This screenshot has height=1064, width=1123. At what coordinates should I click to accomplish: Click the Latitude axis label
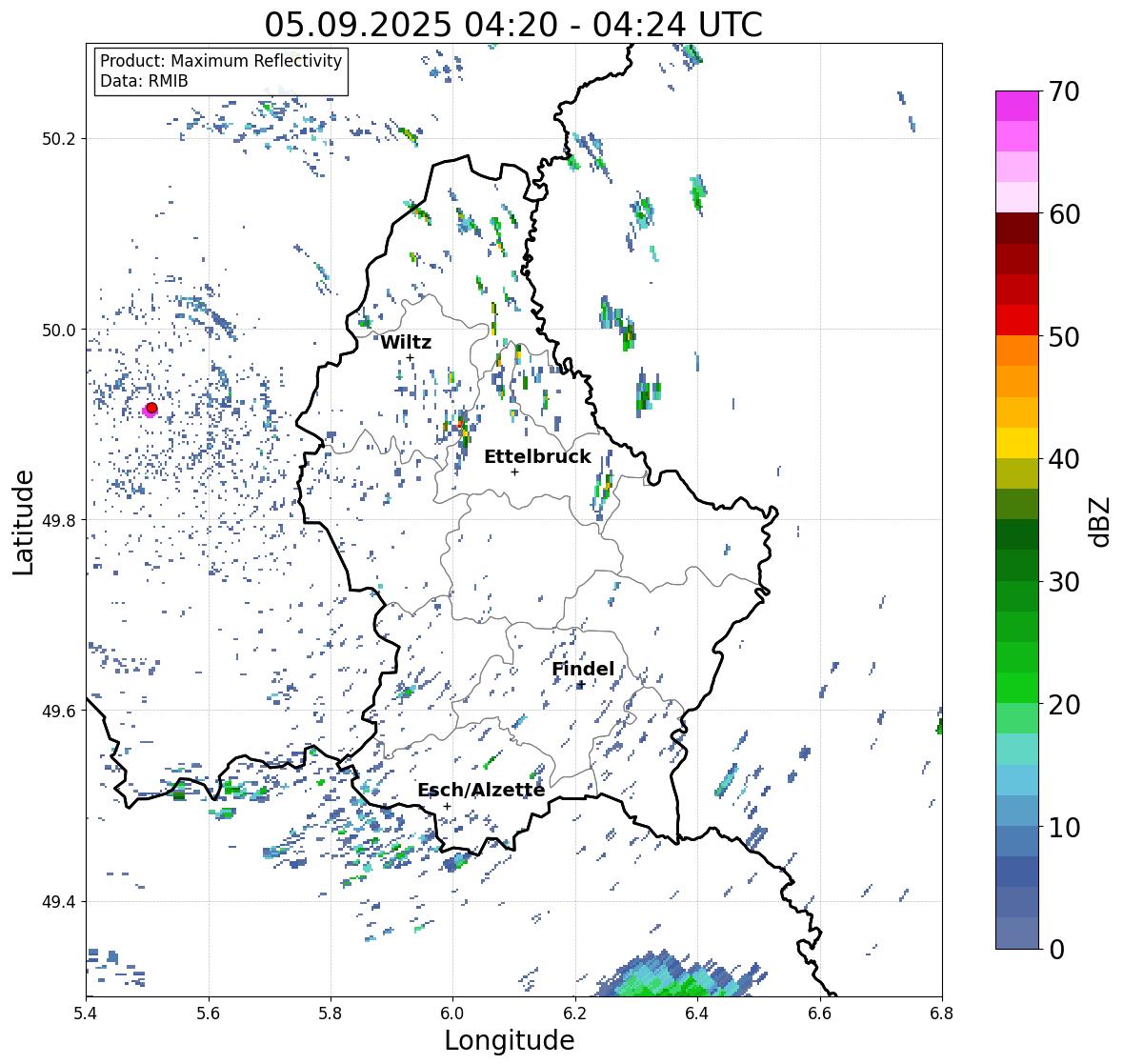(23, 523)
